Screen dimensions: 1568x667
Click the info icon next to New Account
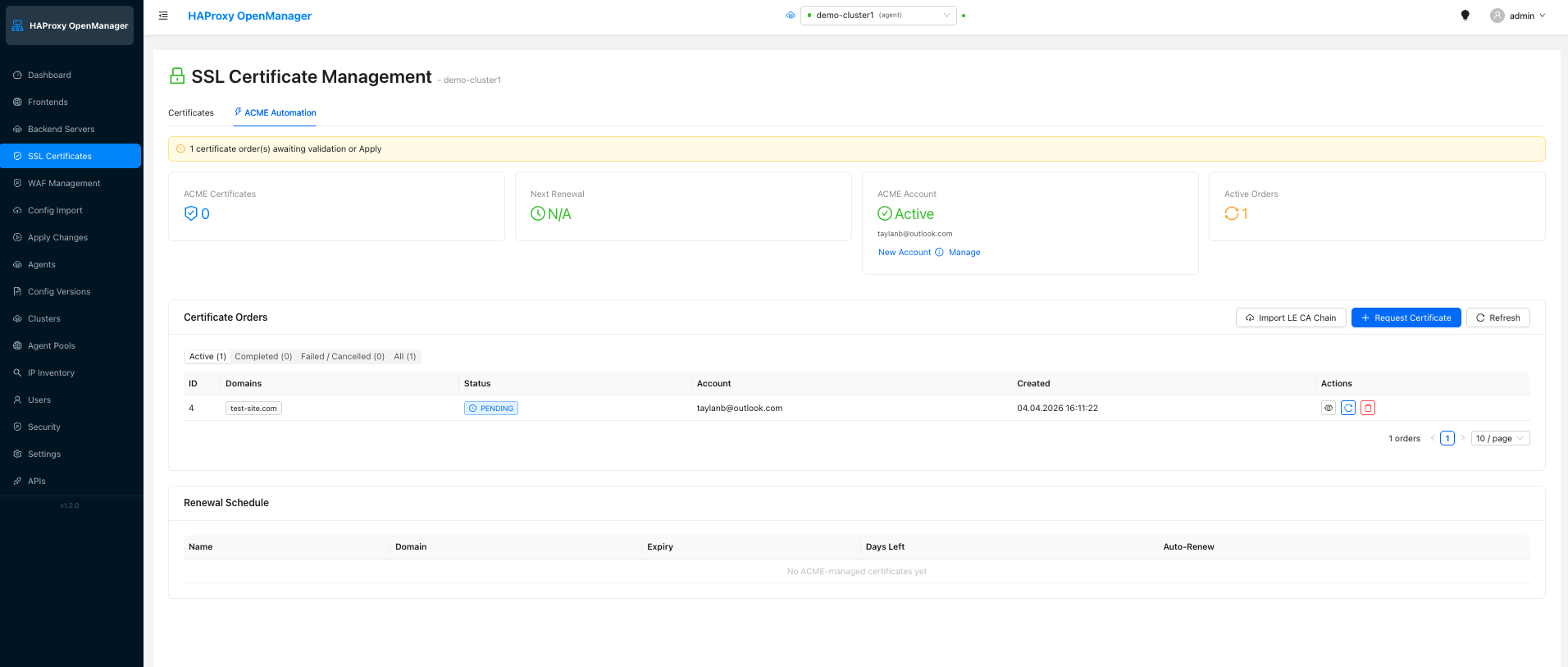click(x=939, y=253)
